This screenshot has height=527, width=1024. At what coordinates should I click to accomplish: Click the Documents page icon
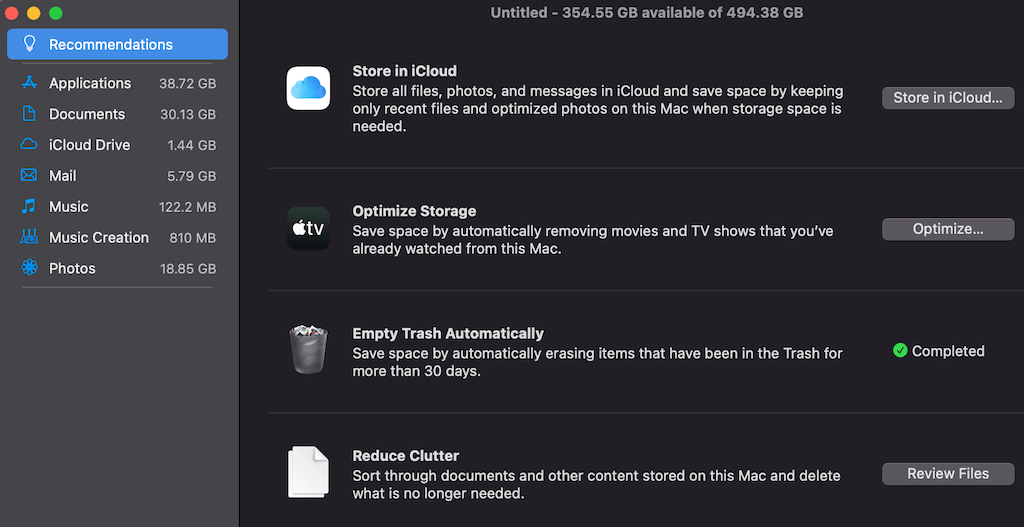pyautogui.click(x=29, y=114)
